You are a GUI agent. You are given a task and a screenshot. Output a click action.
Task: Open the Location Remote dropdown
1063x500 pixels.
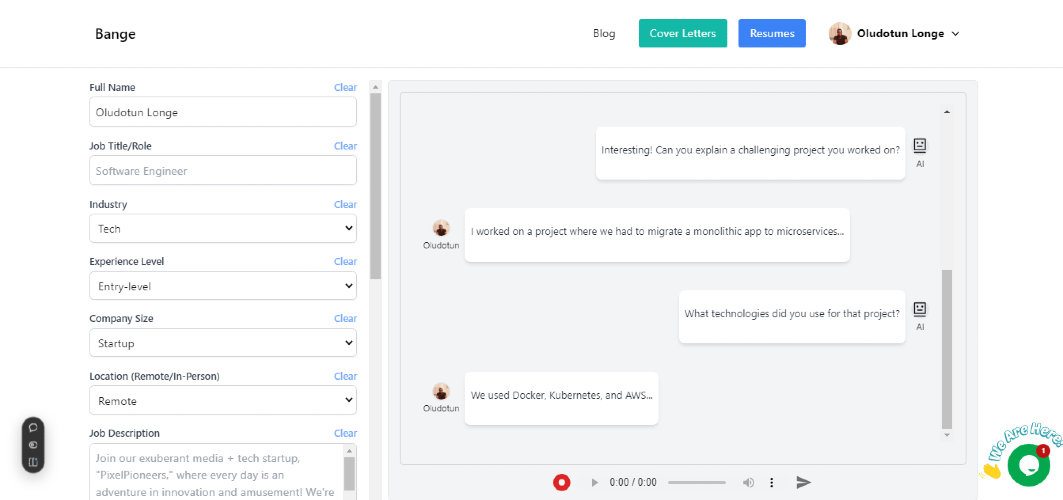click(x=223, y=400)
